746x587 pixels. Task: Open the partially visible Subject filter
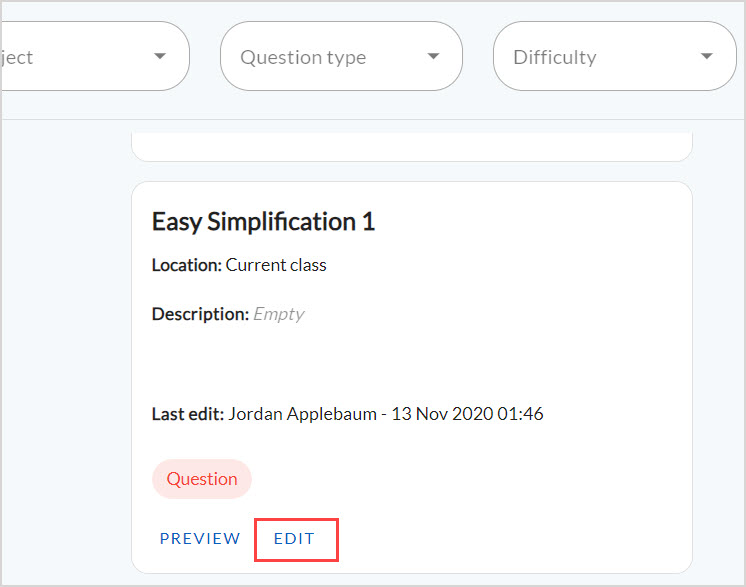pos(80,57)
